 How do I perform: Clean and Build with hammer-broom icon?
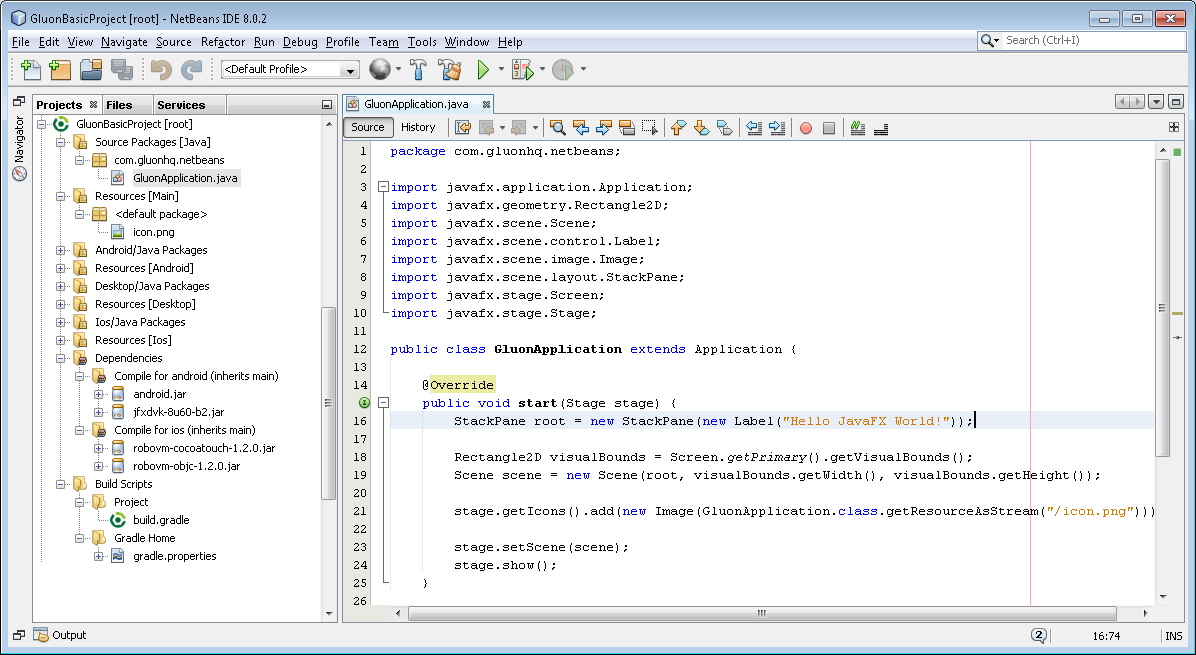(450, 69)
